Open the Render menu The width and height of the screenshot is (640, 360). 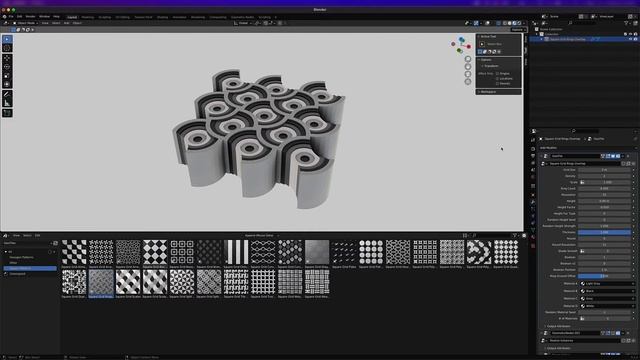(31, 17)
